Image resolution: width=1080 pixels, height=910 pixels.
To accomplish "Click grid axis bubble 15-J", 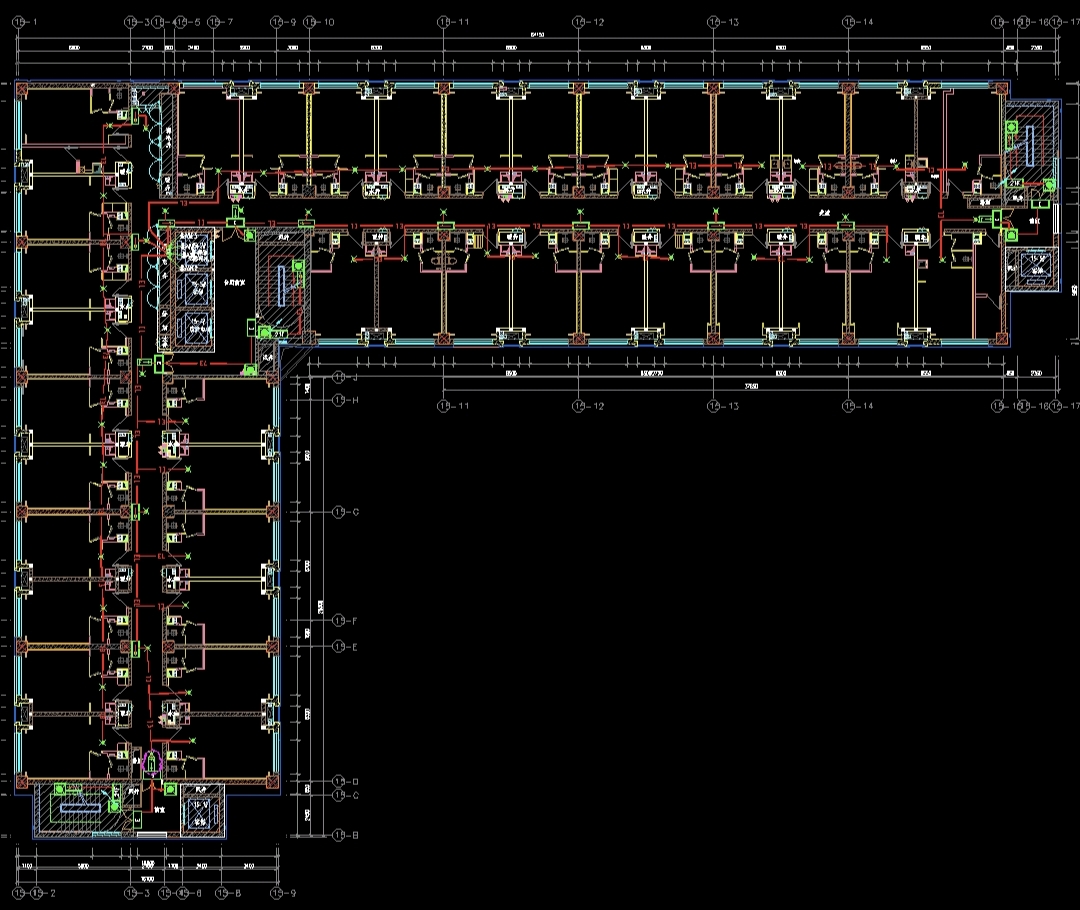I will (338, 378).
